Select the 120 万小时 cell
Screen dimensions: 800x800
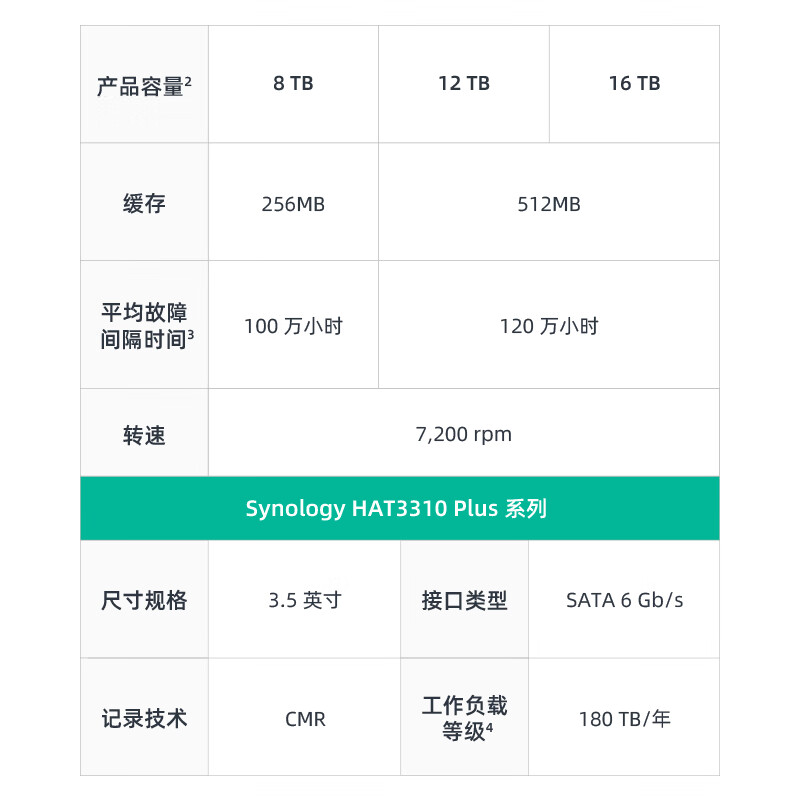(x=549, y=326)
